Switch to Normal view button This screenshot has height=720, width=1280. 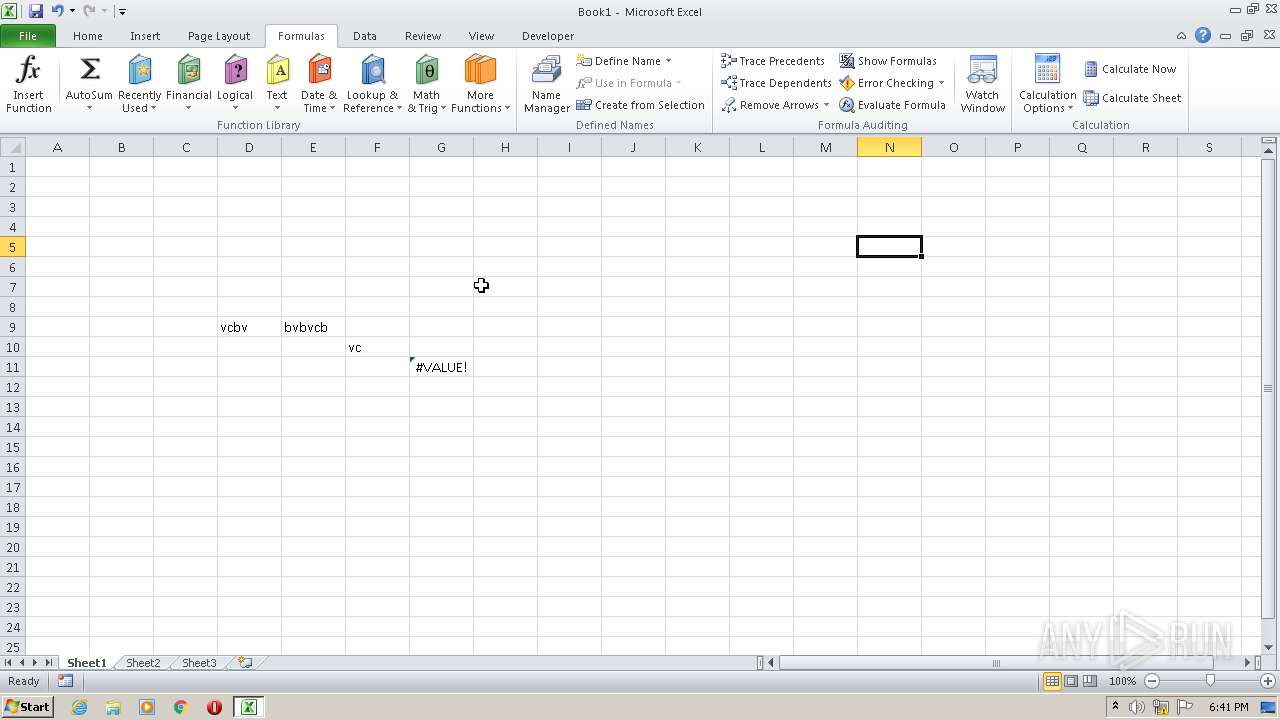[x=1052, y=681]
